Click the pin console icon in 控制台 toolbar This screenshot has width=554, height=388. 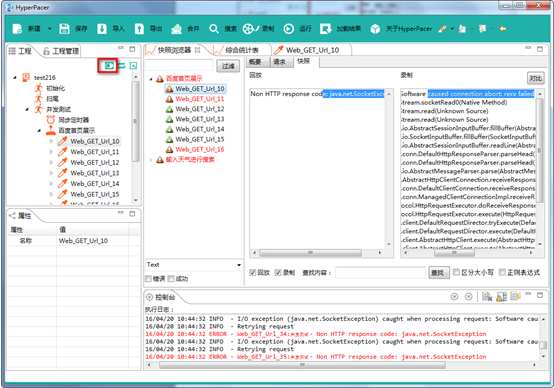515,296
